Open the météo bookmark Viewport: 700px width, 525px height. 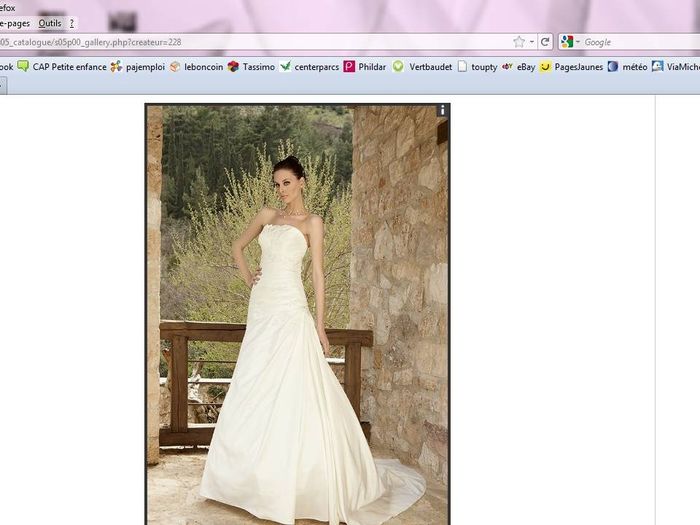[x=635, y=67]
